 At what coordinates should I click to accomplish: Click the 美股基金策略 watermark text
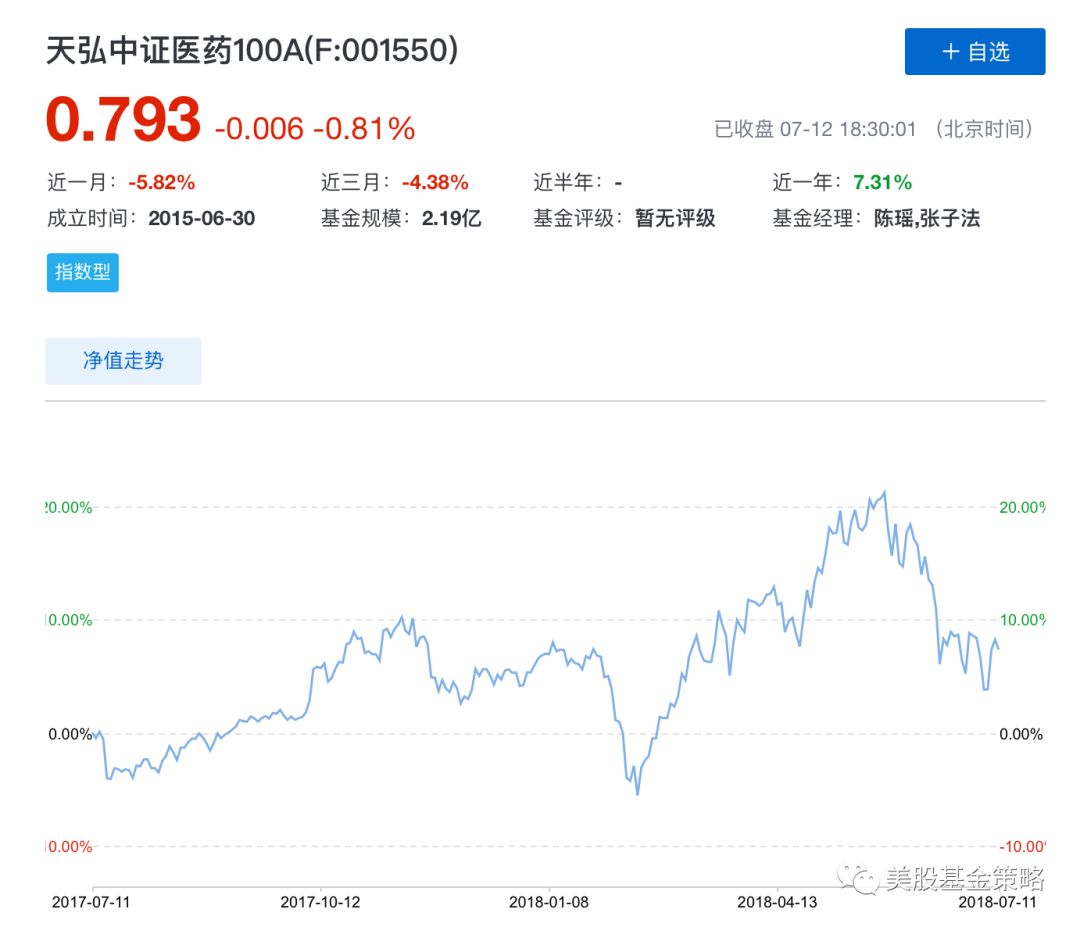tap(965, 879)
